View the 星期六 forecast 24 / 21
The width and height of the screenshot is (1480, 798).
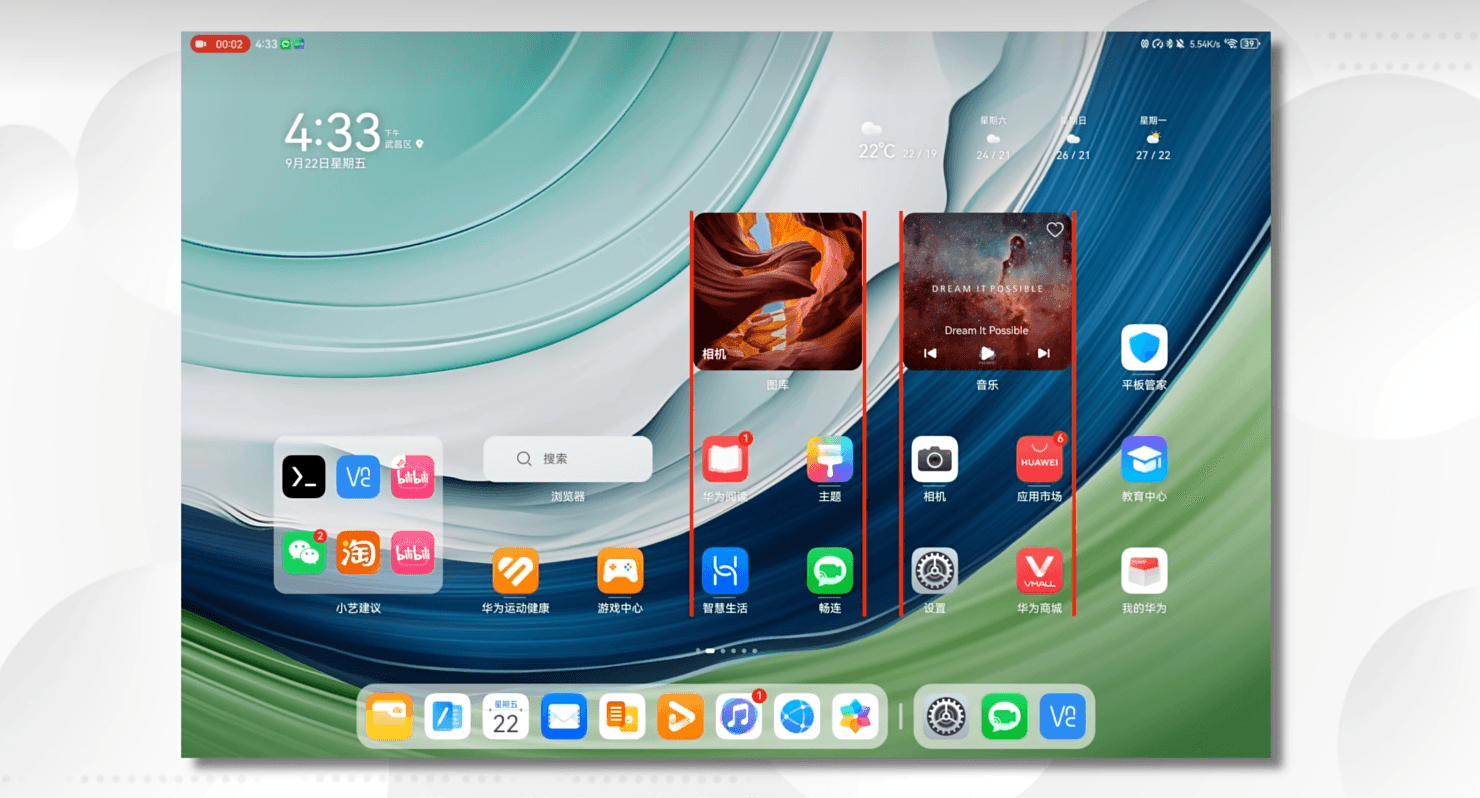tap(993, 138)
